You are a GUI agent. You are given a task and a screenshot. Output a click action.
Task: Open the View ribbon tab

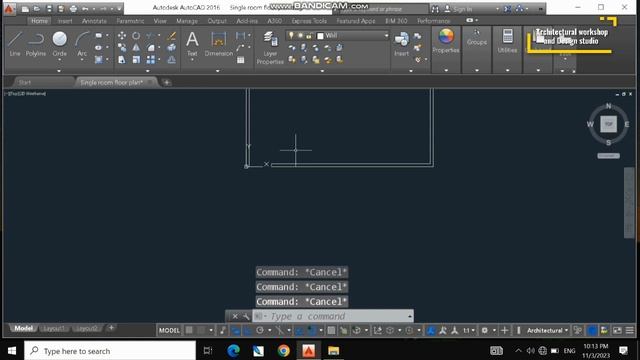click(x=160, y=21)
